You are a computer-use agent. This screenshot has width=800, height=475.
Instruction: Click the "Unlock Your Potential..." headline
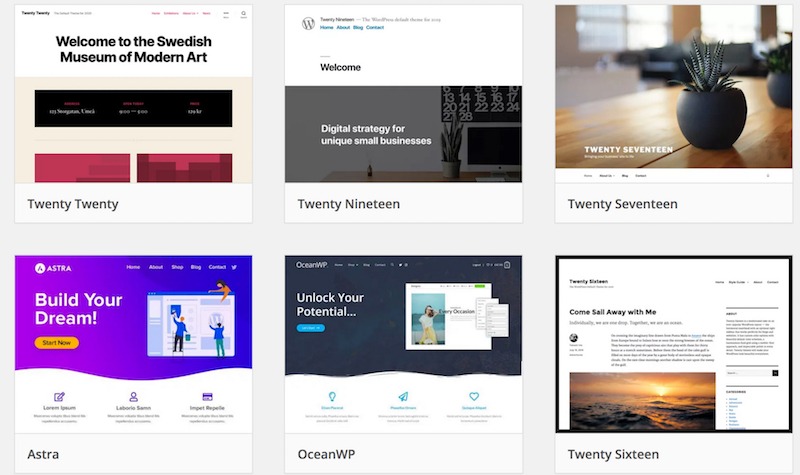(330, 304)
